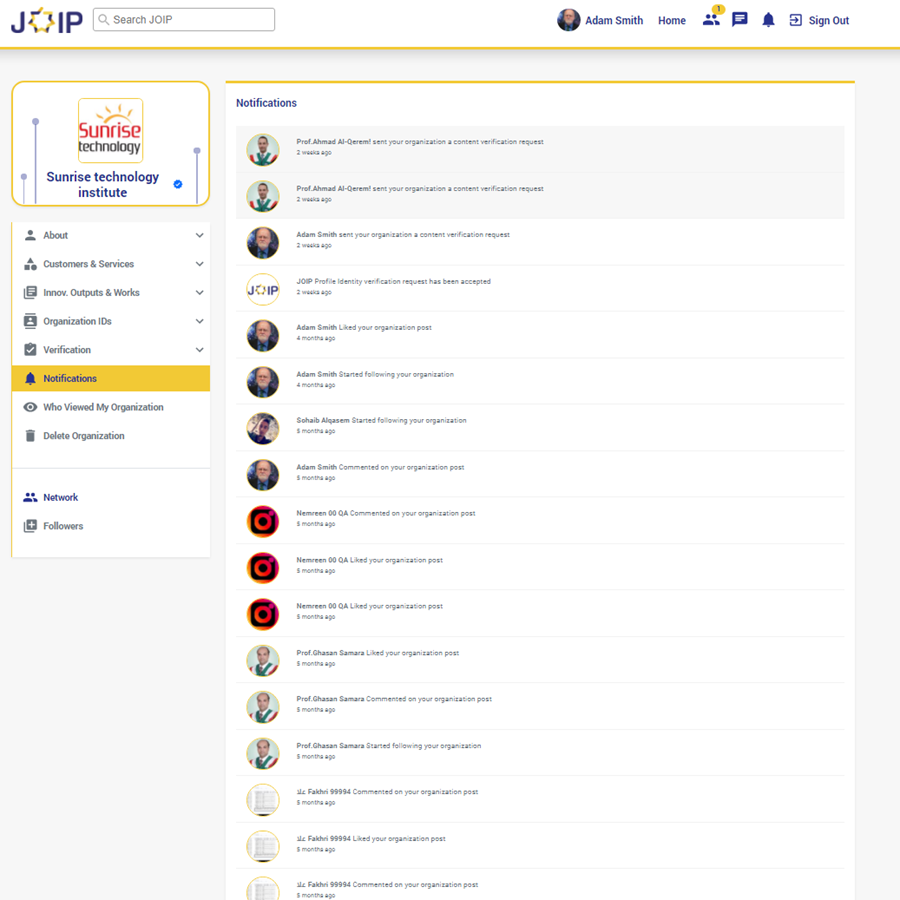Viewport: 900px width, 900px height.
Task: Click the notification bell icon in header
Action: pos(768,20)
